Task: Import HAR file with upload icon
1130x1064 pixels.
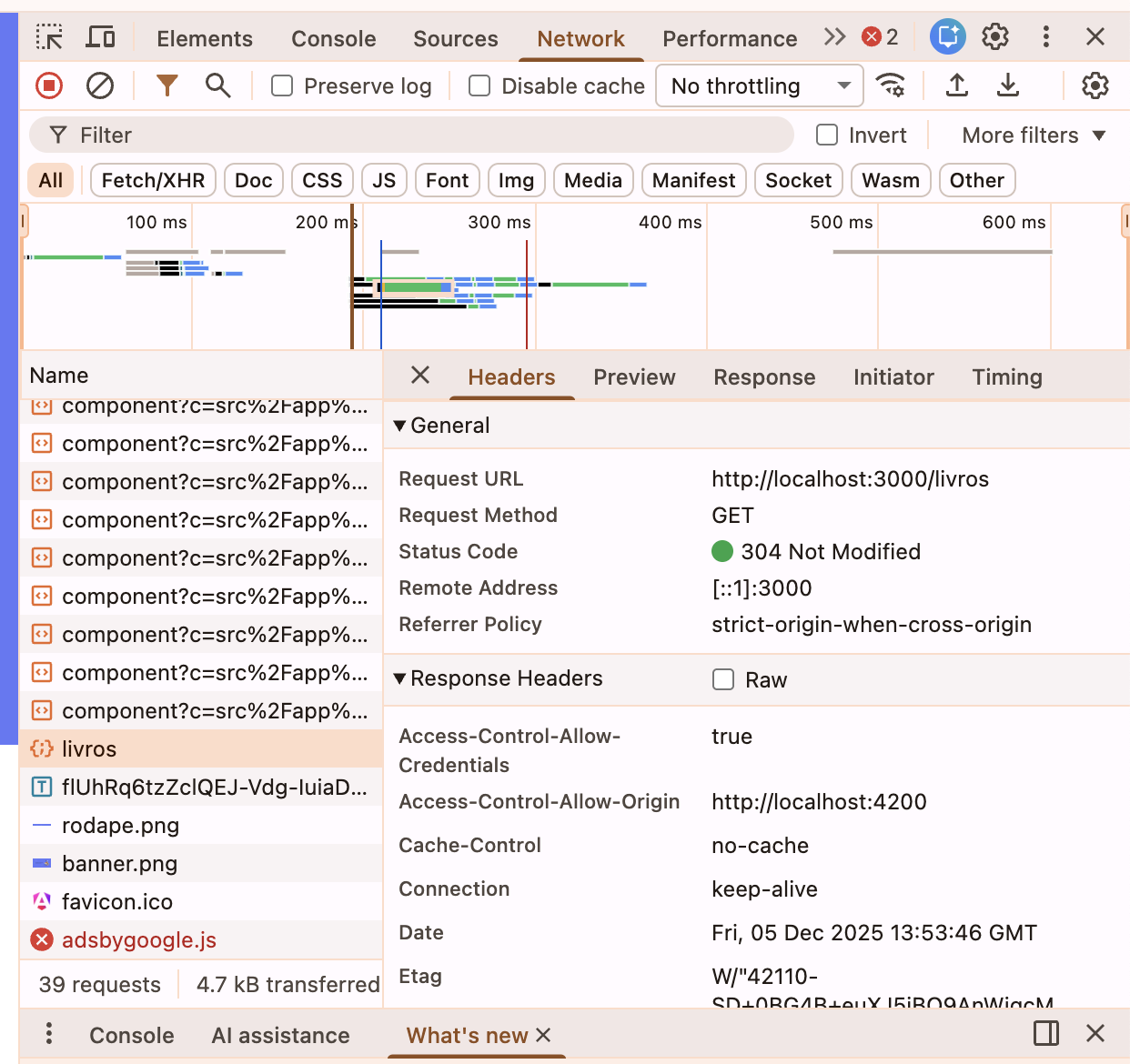Action: [956, 85]
